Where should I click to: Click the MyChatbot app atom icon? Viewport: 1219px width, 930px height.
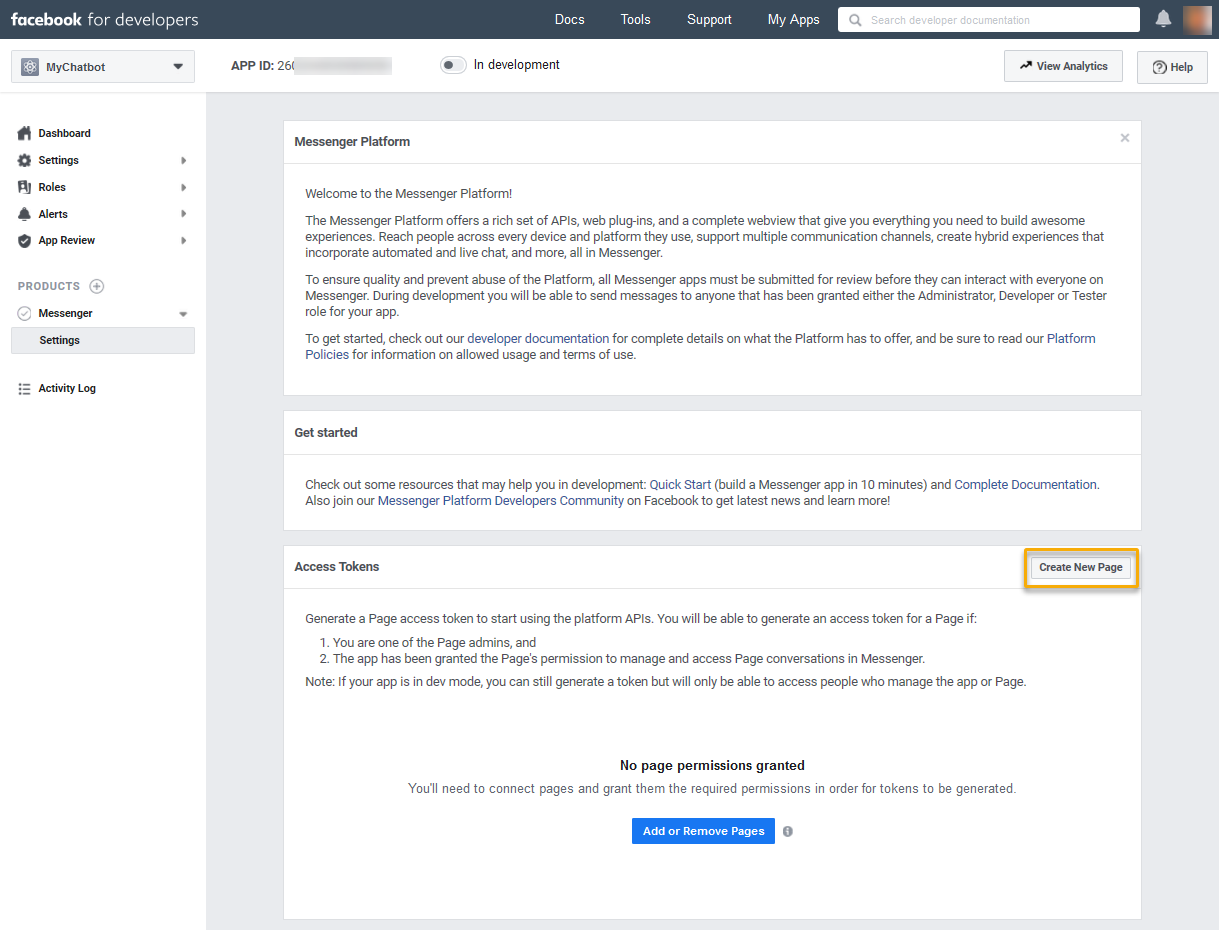pos(30,67)
